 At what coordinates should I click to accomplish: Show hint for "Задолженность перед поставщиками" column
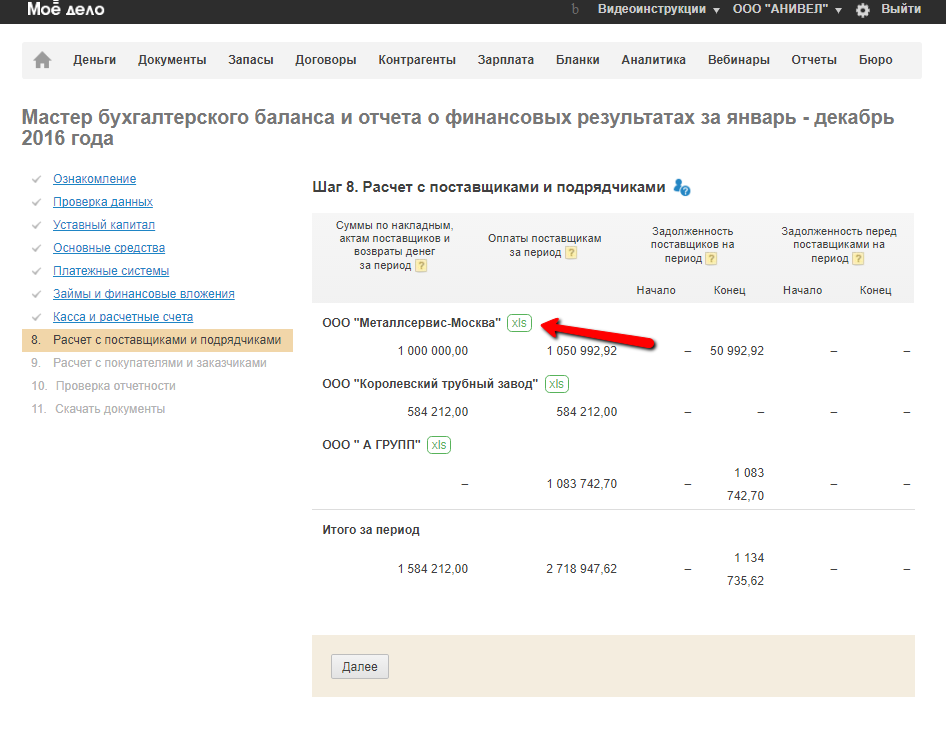(x=858, y=258)
